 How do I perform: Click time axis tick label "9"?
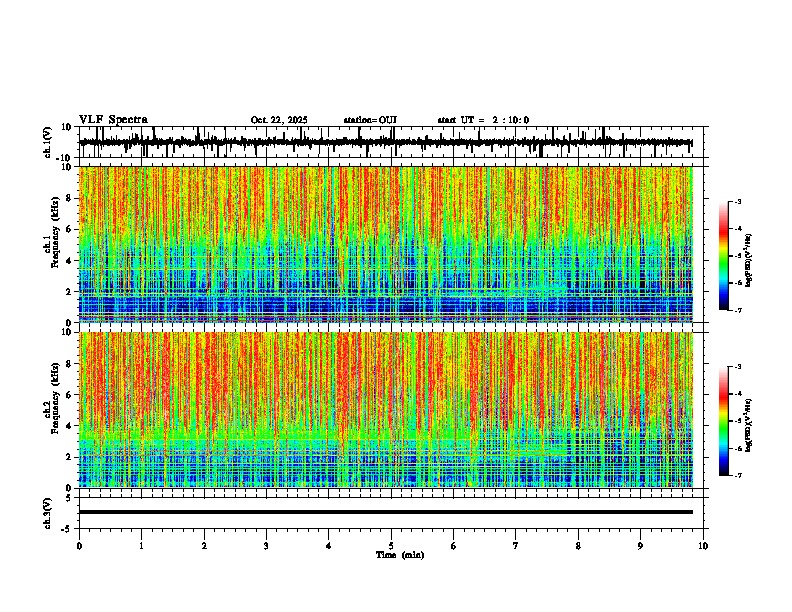point(640,546)
